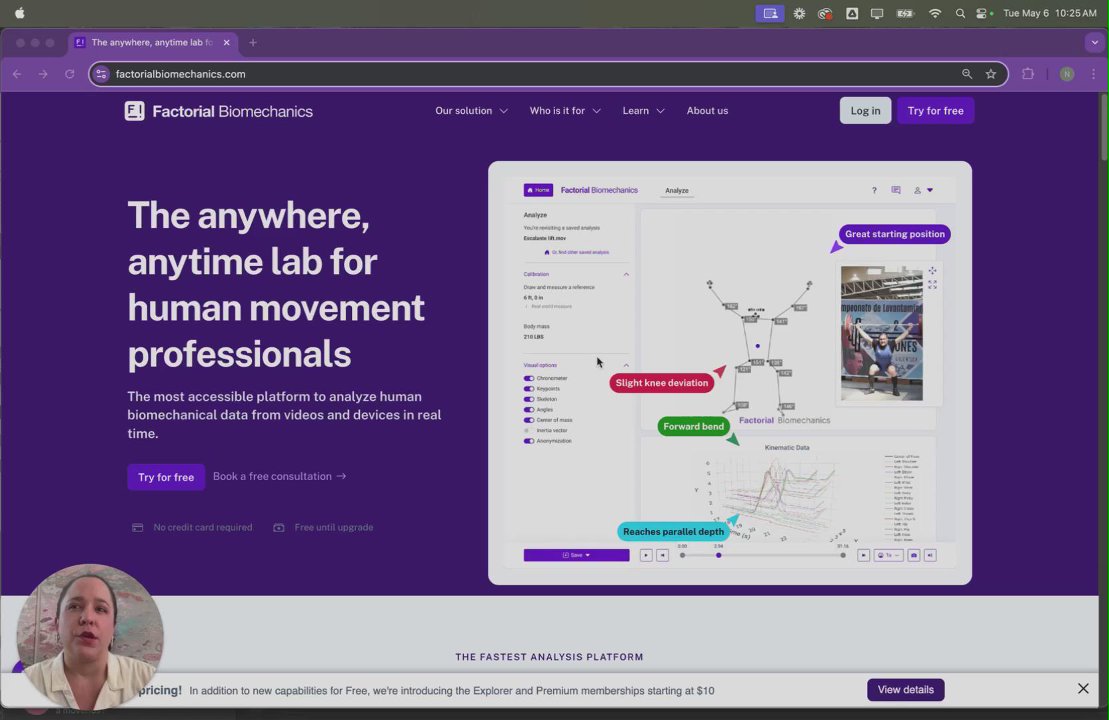This screenshot has width=1109, height=720.
Task: Open the Chrome profile avatar
Action: (1067, 74)
